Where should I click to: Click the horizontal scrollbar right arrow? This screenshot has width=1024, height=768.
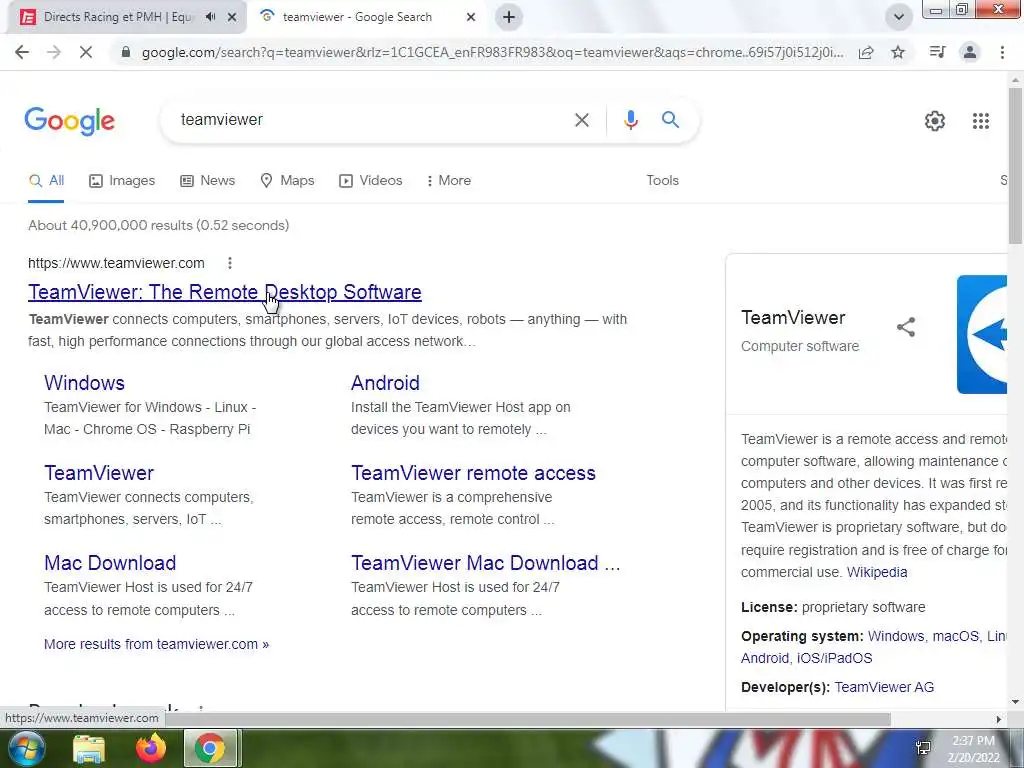[x=999, y=719]
